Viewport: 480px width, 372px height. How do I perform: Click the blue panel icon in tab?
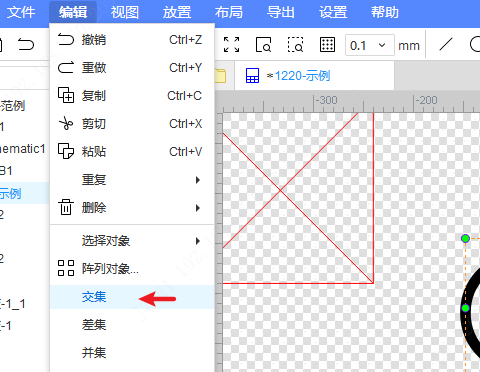tap(252, 76)
